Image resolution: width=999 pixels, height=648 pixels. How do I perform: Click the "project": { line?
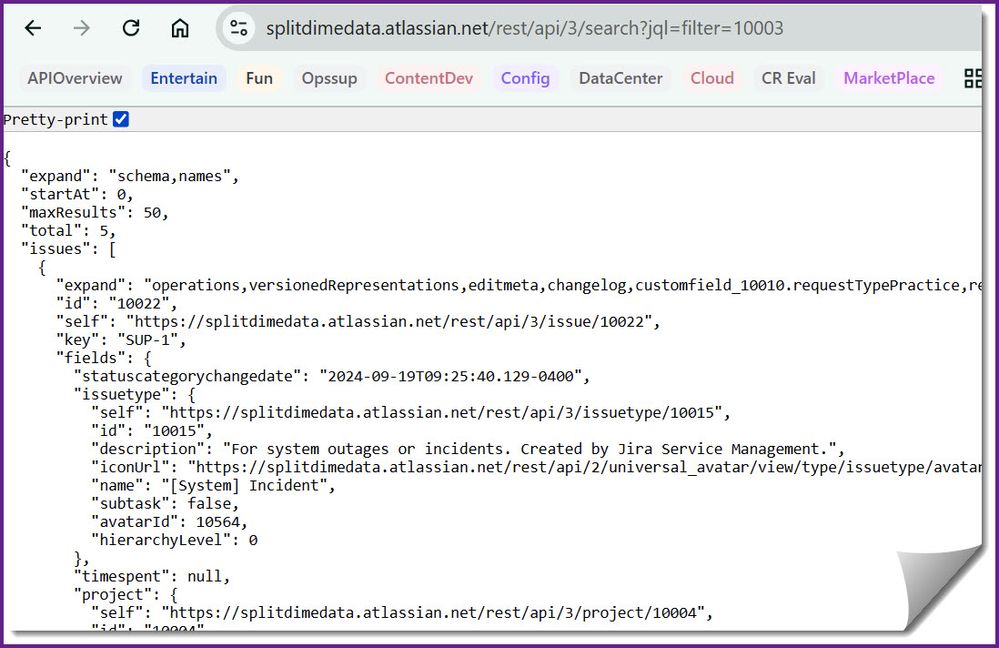(x=126, y=594)
